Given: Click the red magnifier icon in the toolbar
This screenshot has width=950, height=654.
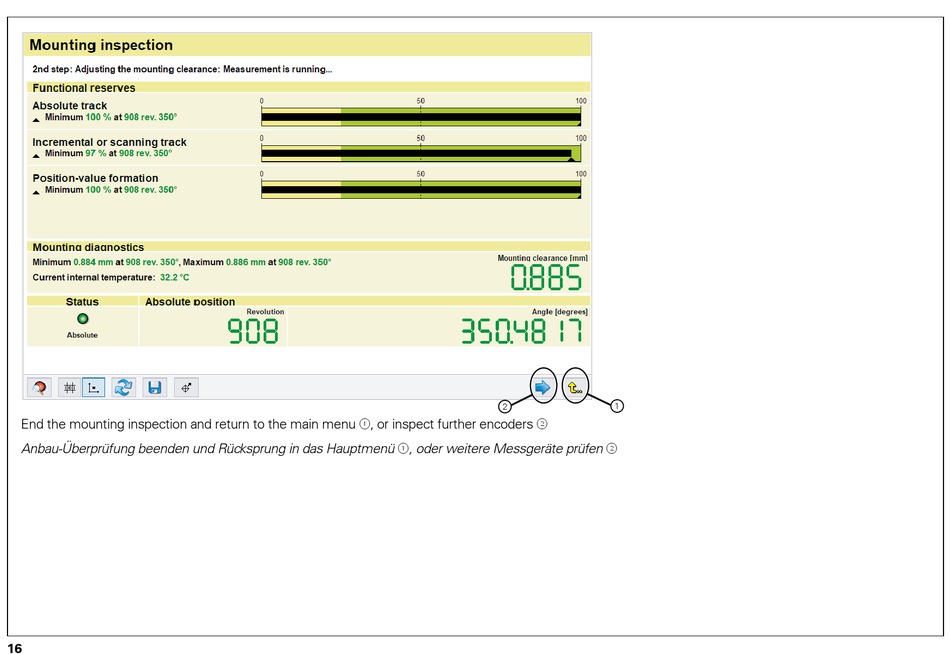Looking at the screenshot, I should tap(40, 387).
